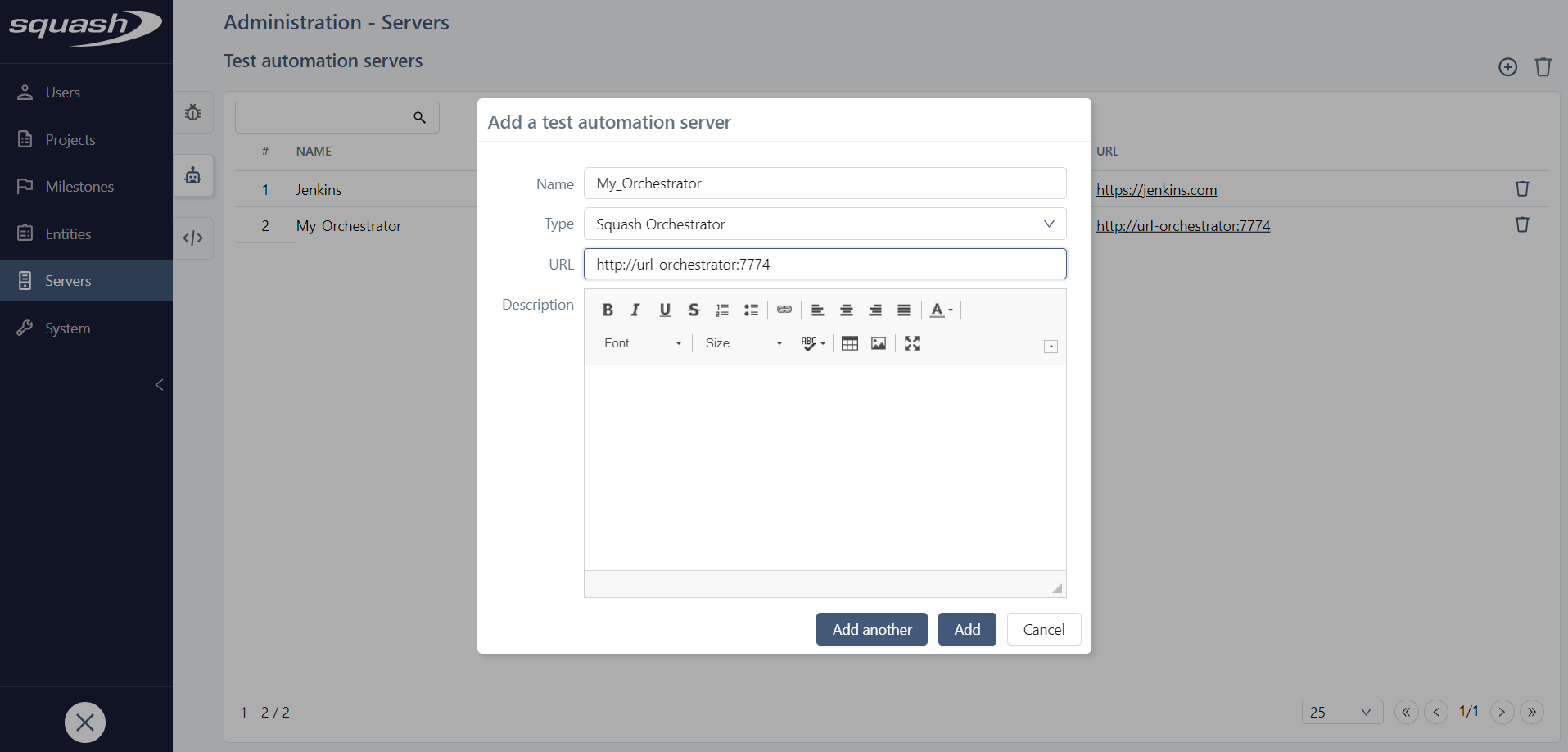Viewport: 1568px width, 752px height.
Task: Click the Add another button
Action: [x=871, y=629]
